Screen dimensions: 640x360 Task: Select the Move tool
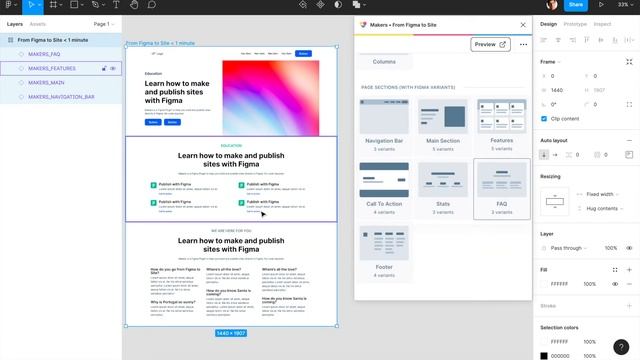click(31, 5)
